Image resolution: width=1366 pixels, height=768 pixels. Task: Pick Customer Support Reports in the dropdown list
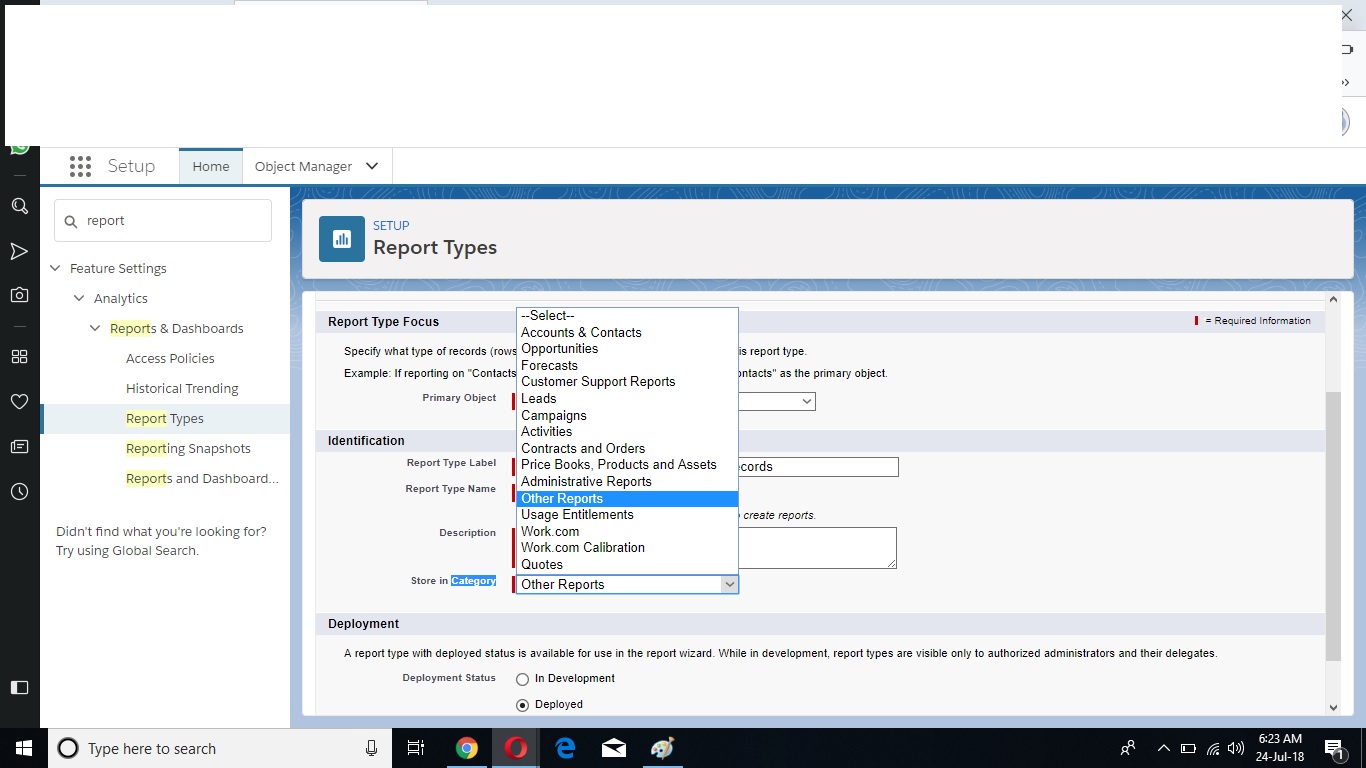598,381
